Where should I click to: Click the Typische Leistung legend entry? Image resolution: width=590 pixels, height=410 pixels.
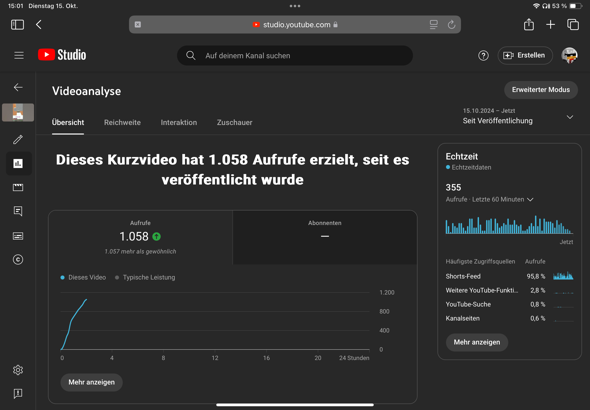(145, 278)
